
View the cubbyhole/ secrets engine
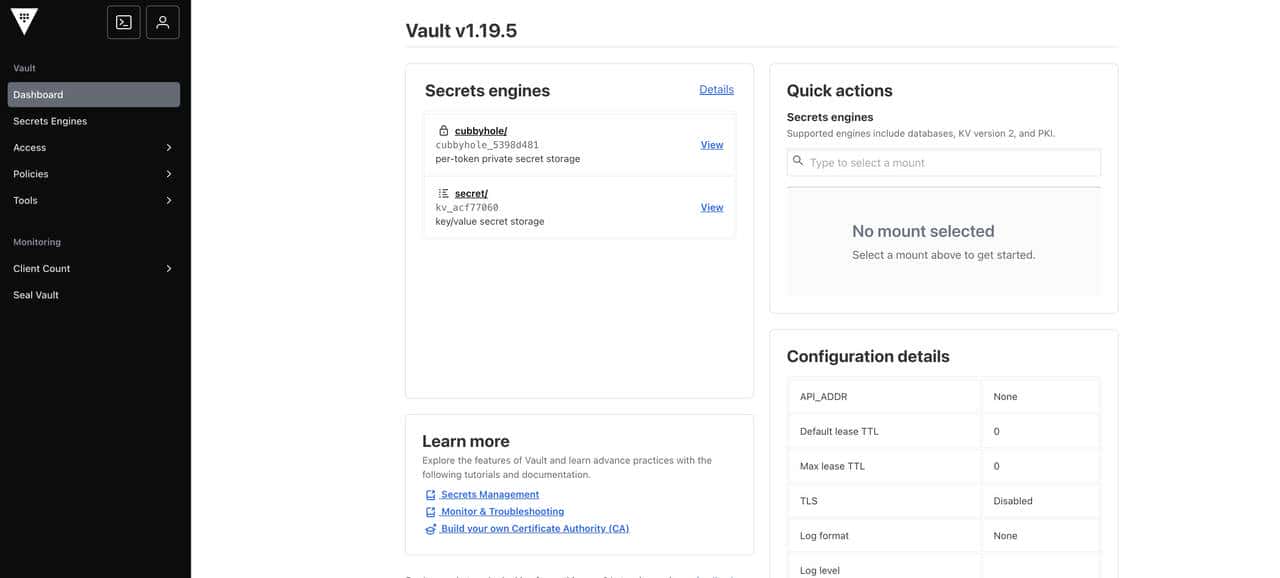pos(711,145)
